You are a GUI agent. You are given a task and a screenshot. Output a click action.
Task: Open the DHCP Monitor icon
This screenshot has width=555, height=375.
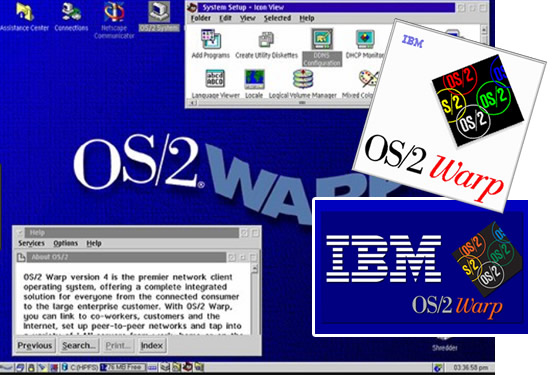365,44
